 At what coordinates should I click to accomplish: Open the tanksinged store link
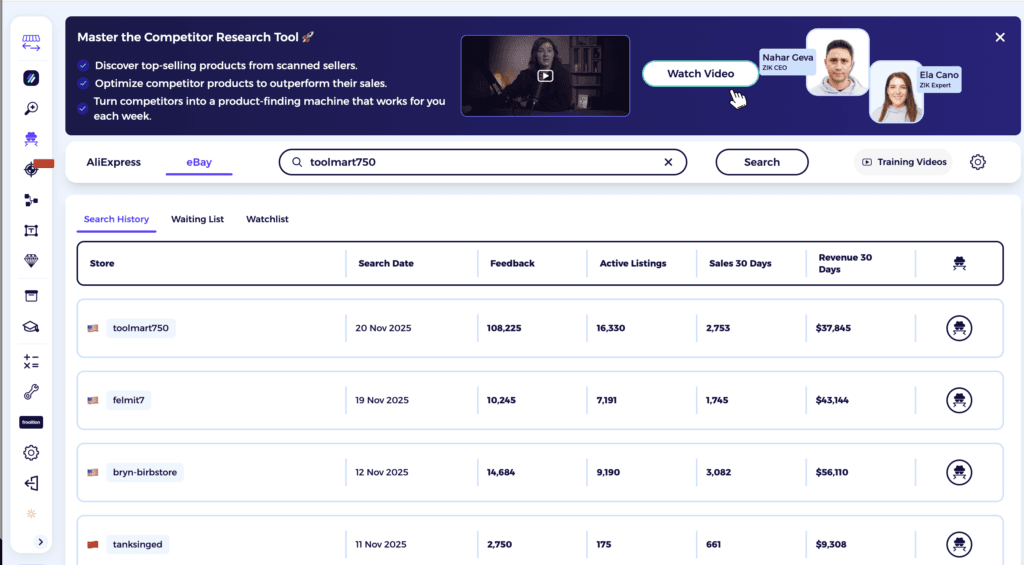pos(137,544)
